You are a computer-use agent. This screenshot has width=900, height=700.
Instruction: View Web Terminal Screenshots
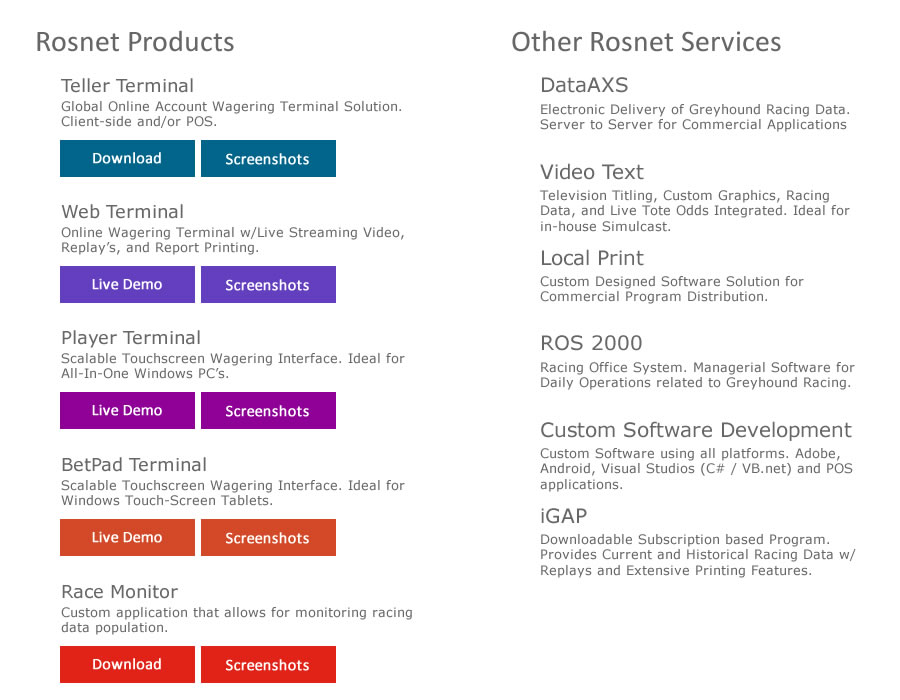pos(268,284)
